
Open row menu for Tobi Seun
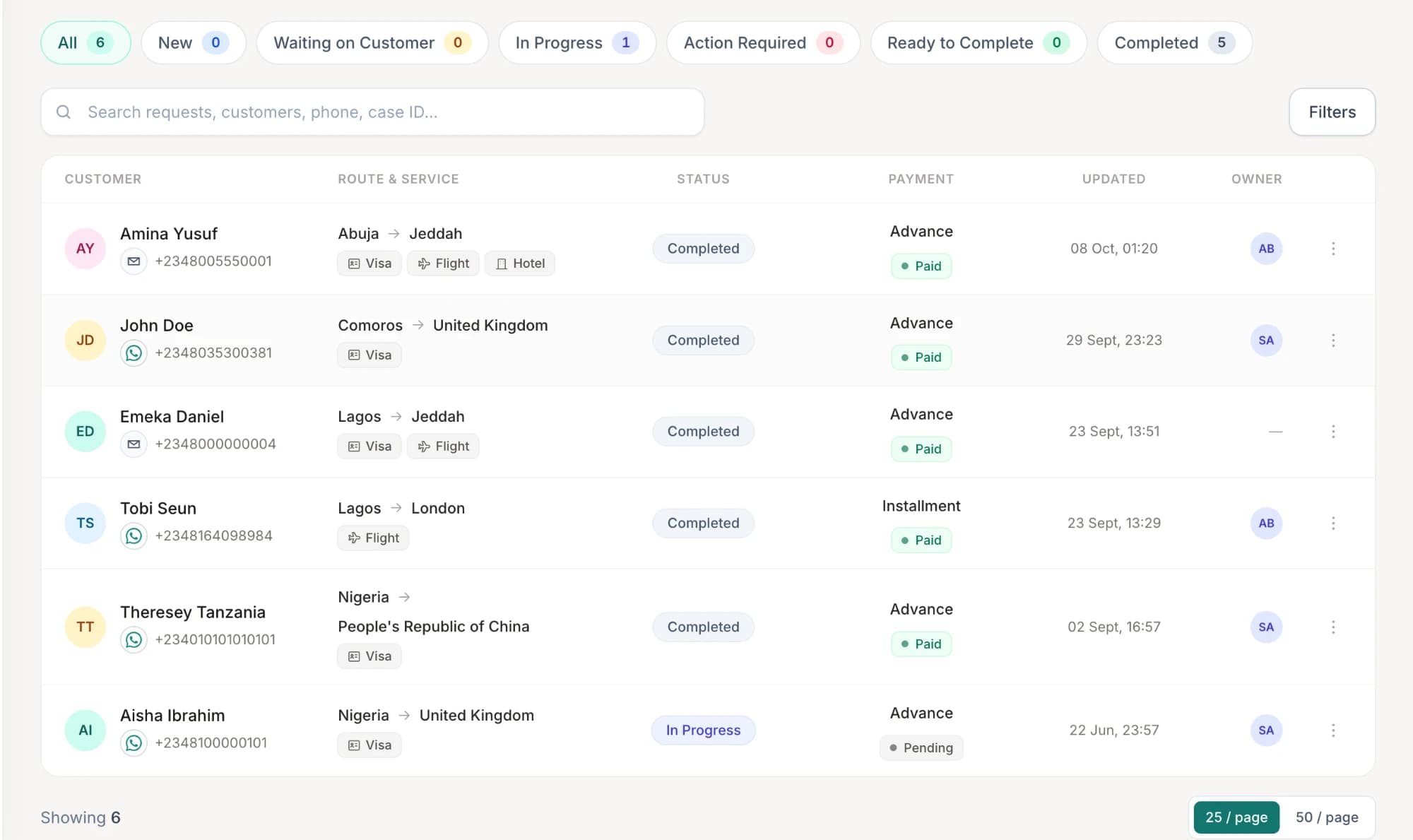pyautogui.click(x=1333, y=523)
